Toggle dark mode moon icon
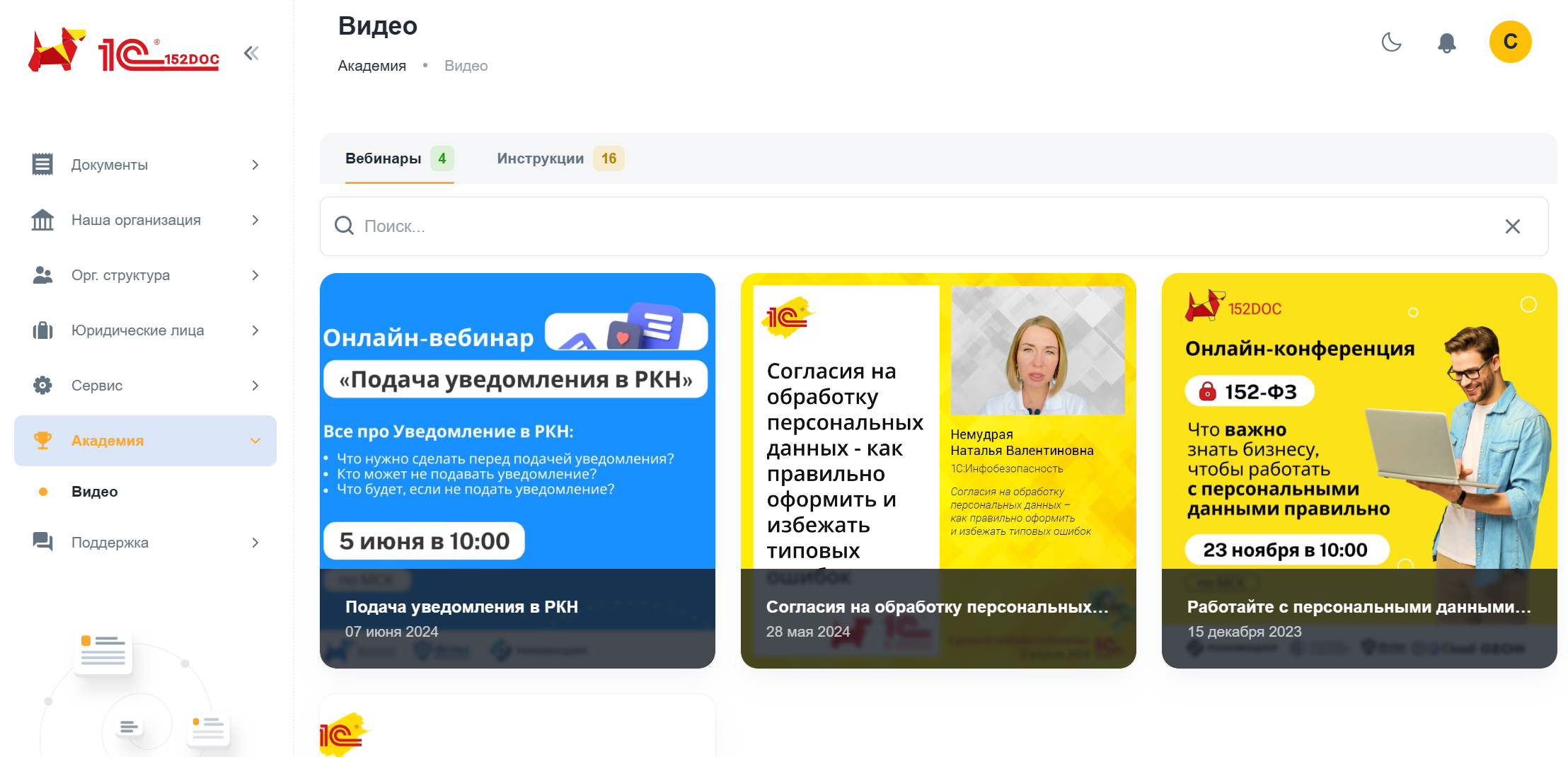 click(1391, 42)
